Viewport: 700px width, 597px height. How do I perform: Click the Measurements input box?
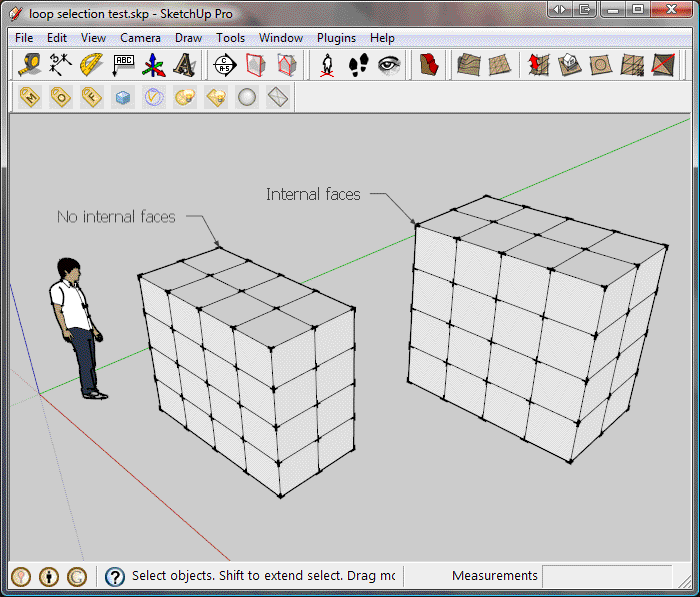coord(606,576)
